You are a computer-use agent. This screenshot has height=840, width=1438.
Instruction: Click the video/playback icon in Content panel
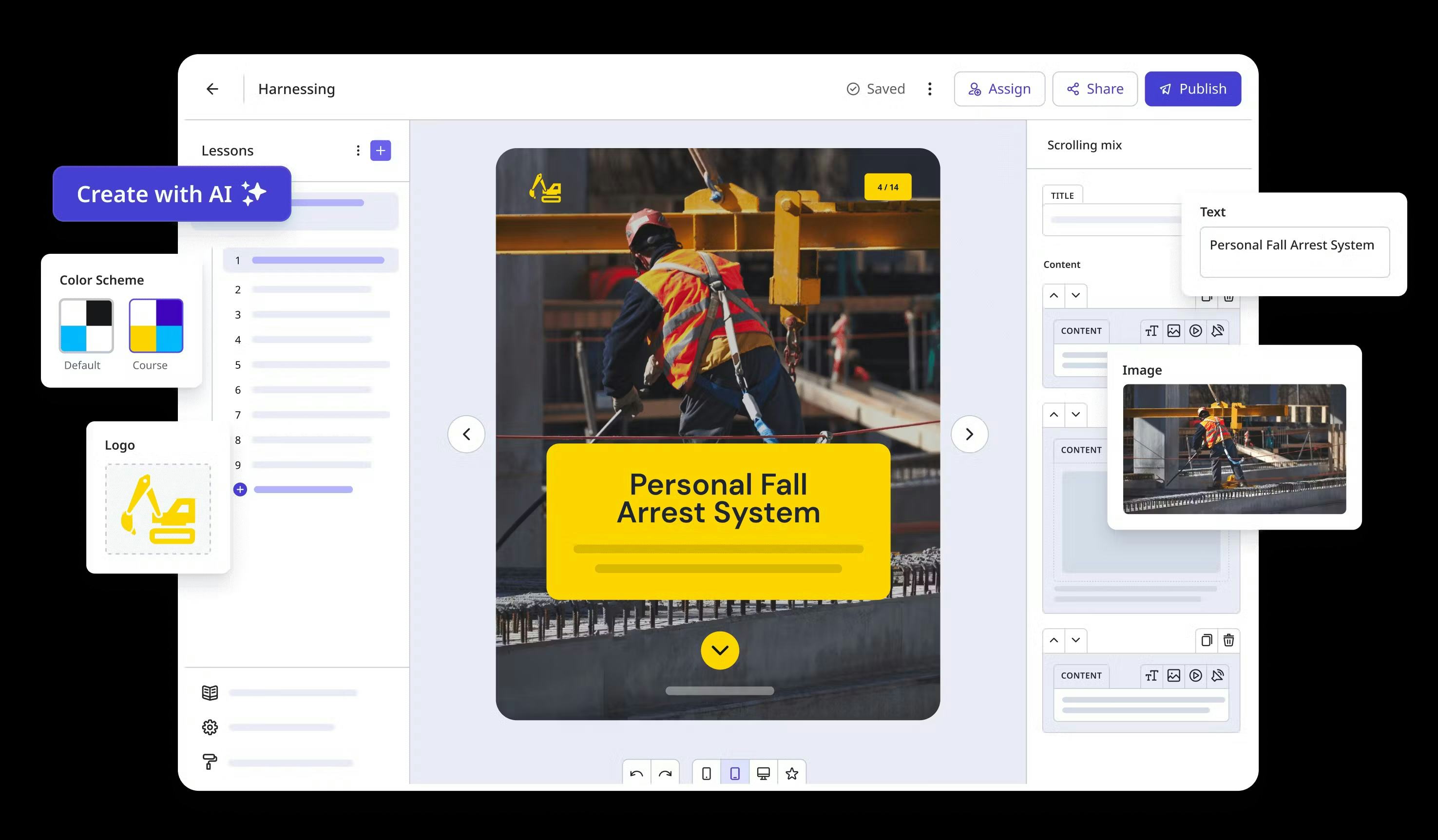pyautogui.click(x=1197, y=330)
